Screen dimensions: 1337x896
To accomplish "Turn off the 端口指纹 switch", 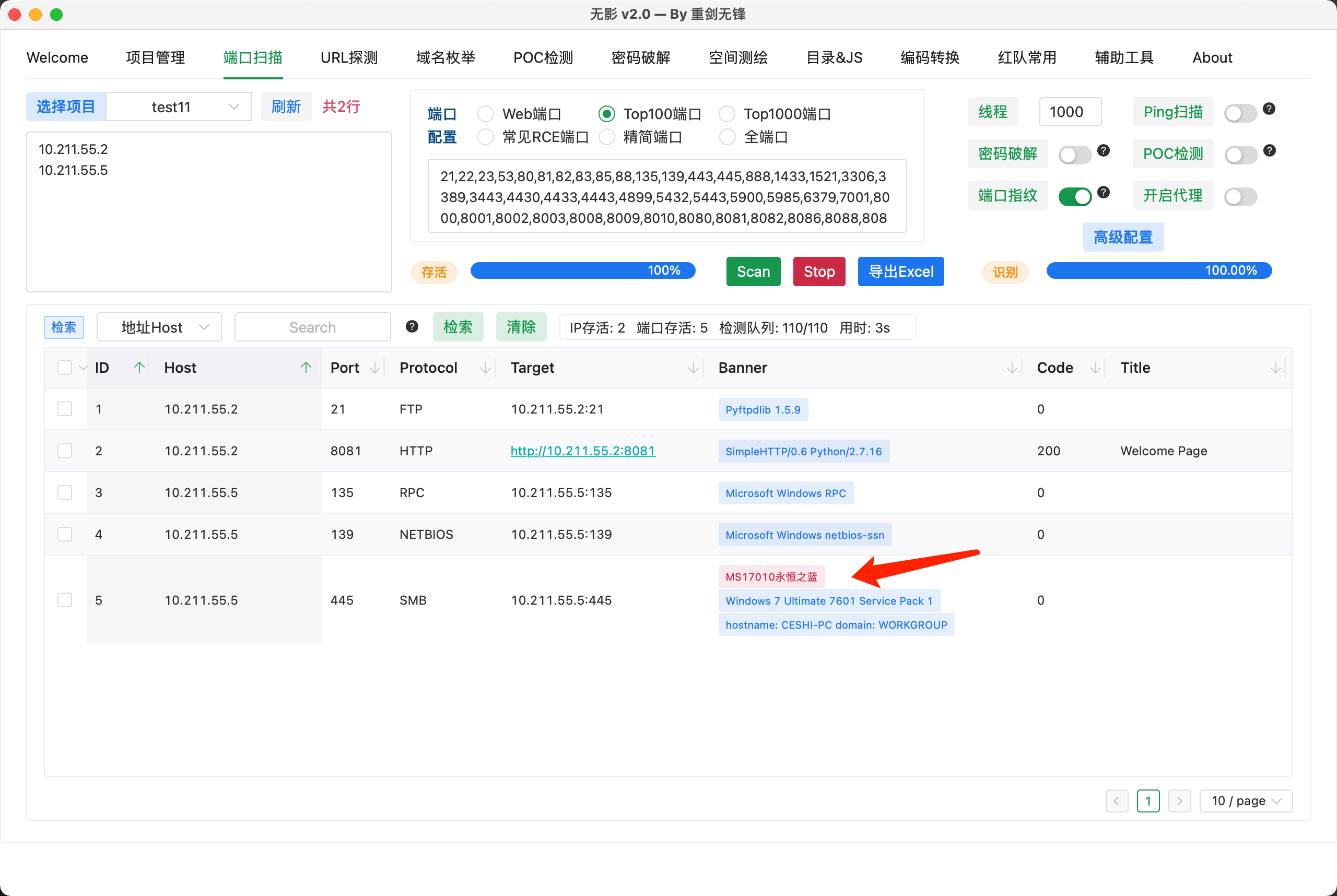I will pyautogui.click(x=1074, y=196).
